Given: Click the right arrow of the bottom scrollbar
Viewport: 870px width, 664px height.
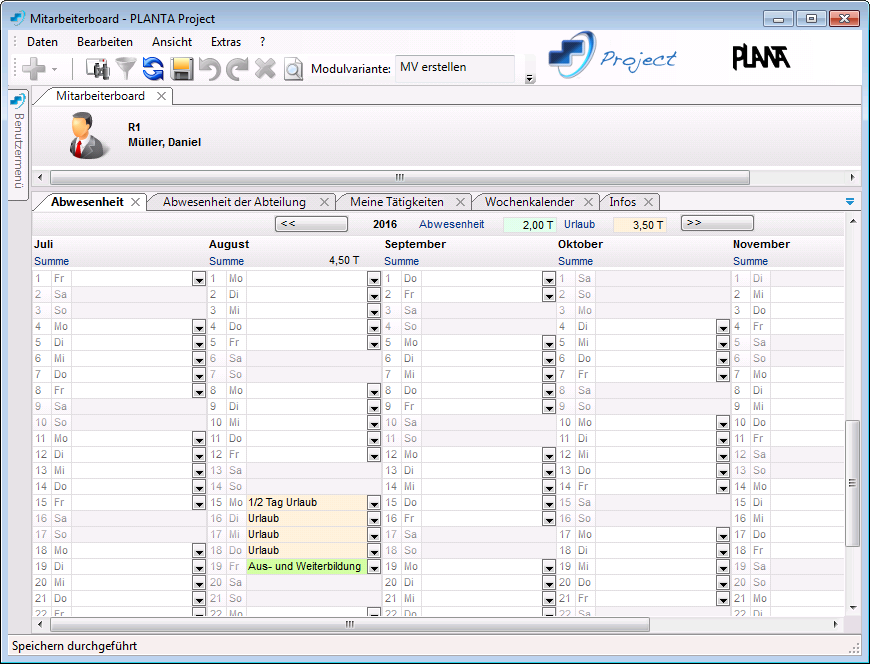Looking at the screenshot, I should (836, 625).
